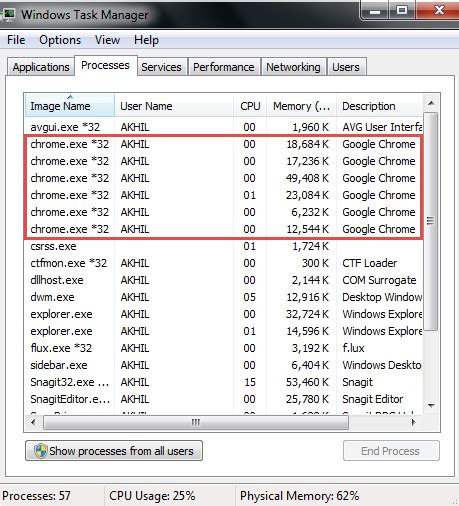Open the Options menu
The width and height of the screenshot is (459, 506).
(60, 40)
